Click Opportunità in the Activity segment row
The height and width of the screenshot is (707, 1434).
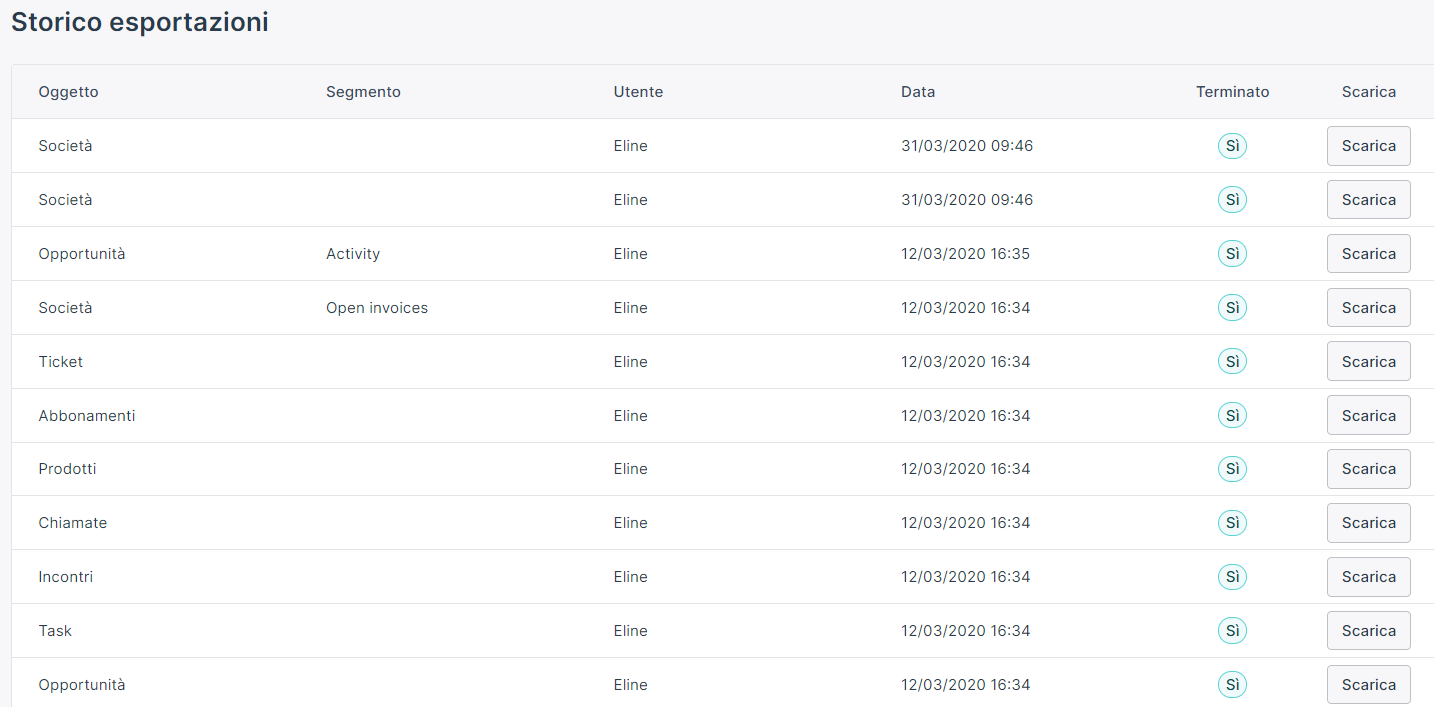pyautogui.click(x=82, y=253)
